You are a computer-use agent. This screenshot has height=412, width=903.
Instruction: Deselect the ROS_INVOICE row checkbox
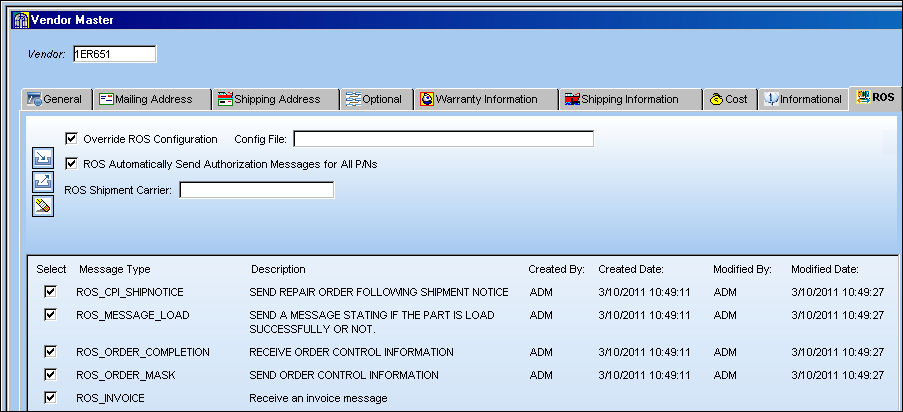coord(50,397)
